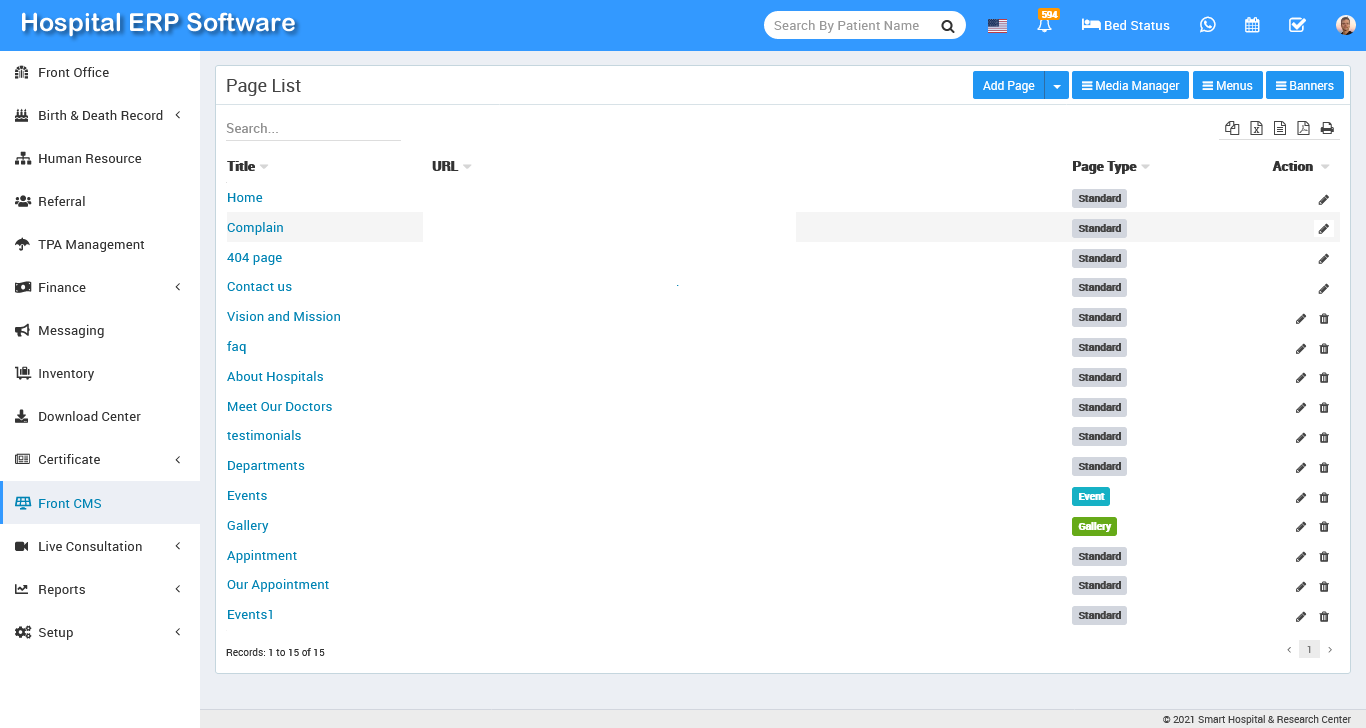Click the Add Page button
Screen dimensions: 1366x728
(x=1008, y=86)
